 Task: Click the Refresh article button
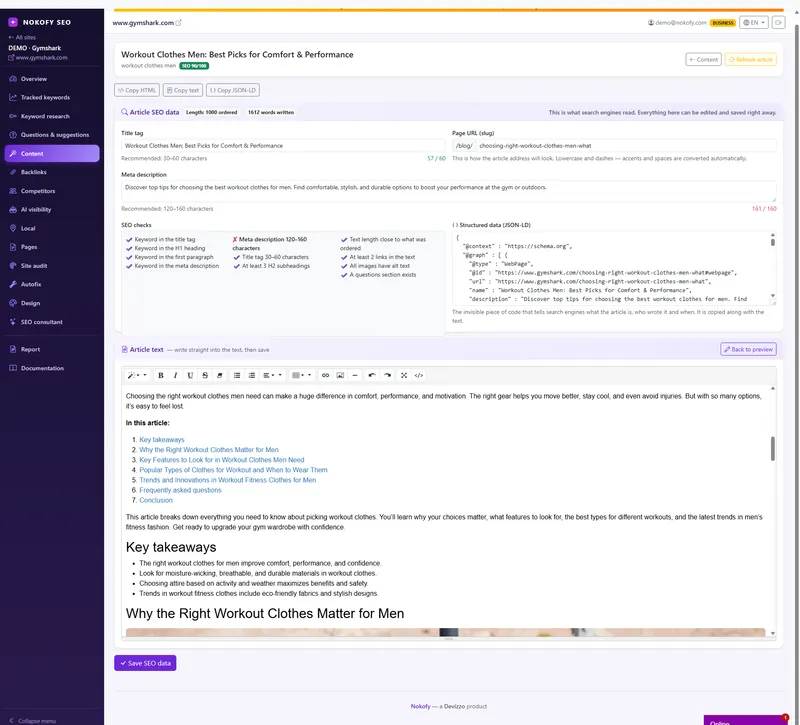[x=751, y=60]
